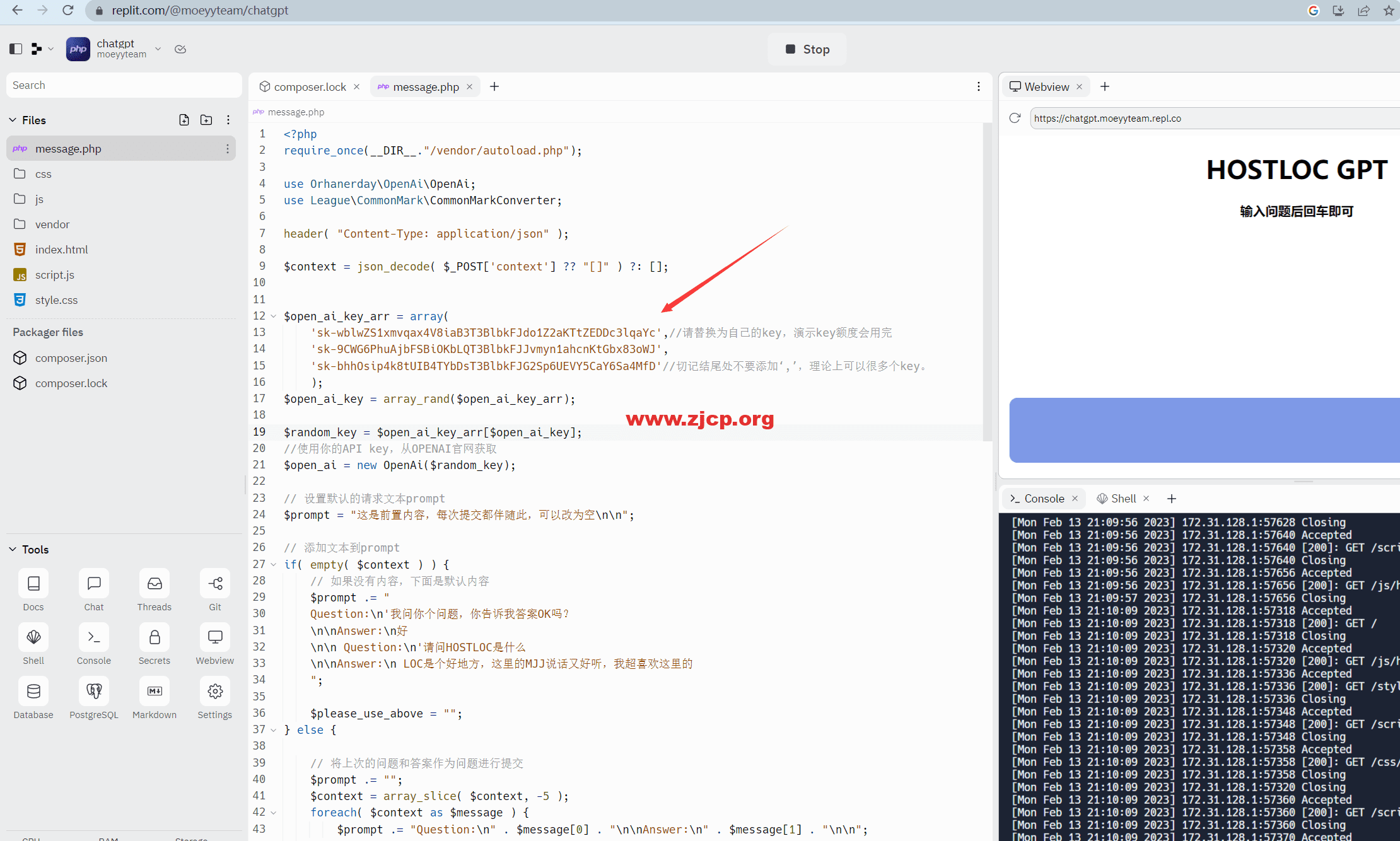Click the cloud sync status icon
Screen dimensions: 1400x841
coord(180,49)
